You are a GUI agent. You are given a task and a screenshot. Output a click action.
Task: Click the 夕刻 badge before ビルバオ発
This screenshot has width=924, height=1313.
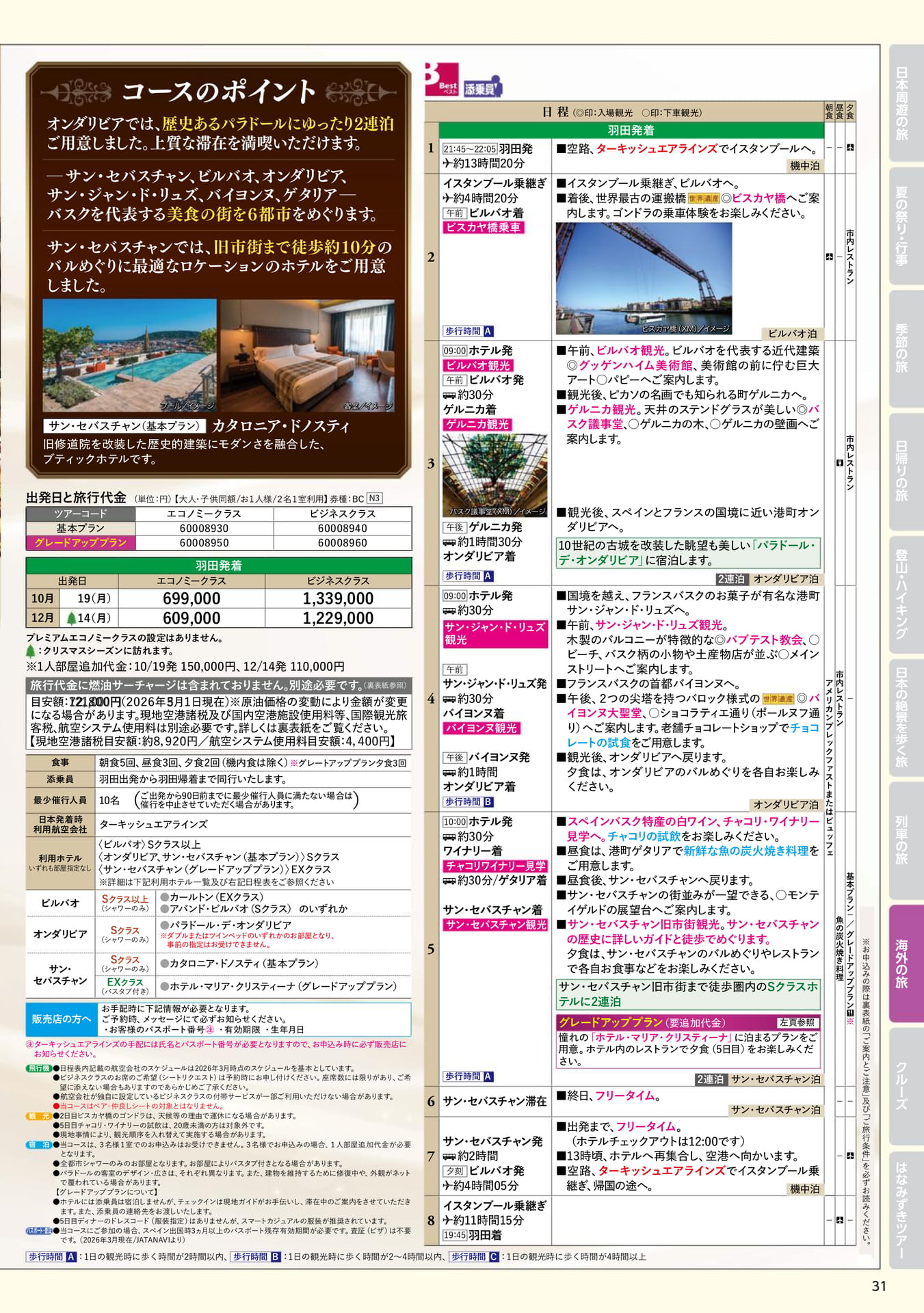(x=455, y=1171)
